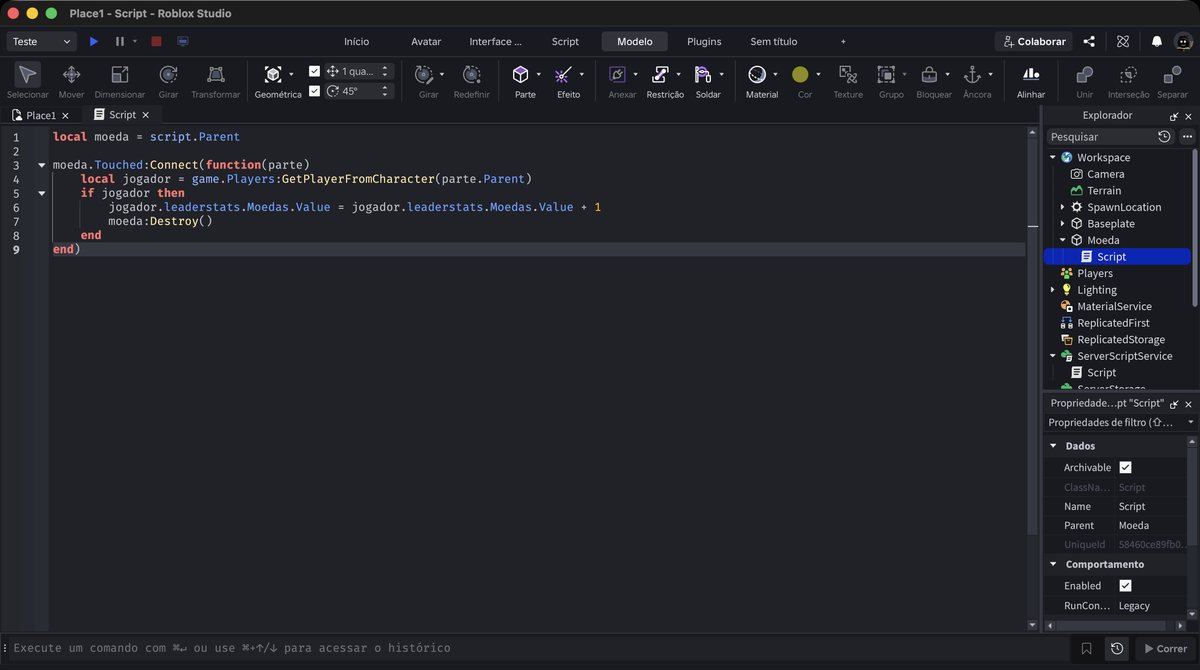
Task: Click the Interseção icon
Action: click(x=1128, y=75)
